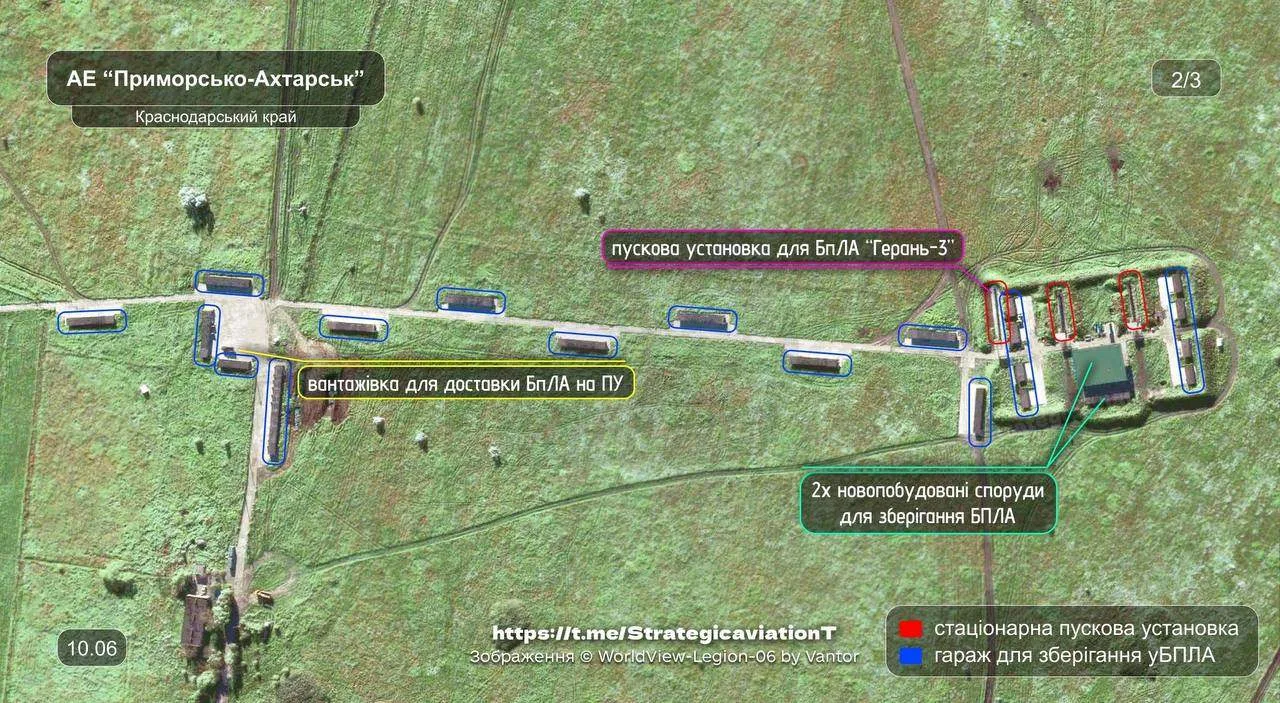Click the teal новопобудовані споруди annotation box
Image resolution: width=1280 pixels, height=703 pixels.
pyautogui.click(x=929, y=503)
